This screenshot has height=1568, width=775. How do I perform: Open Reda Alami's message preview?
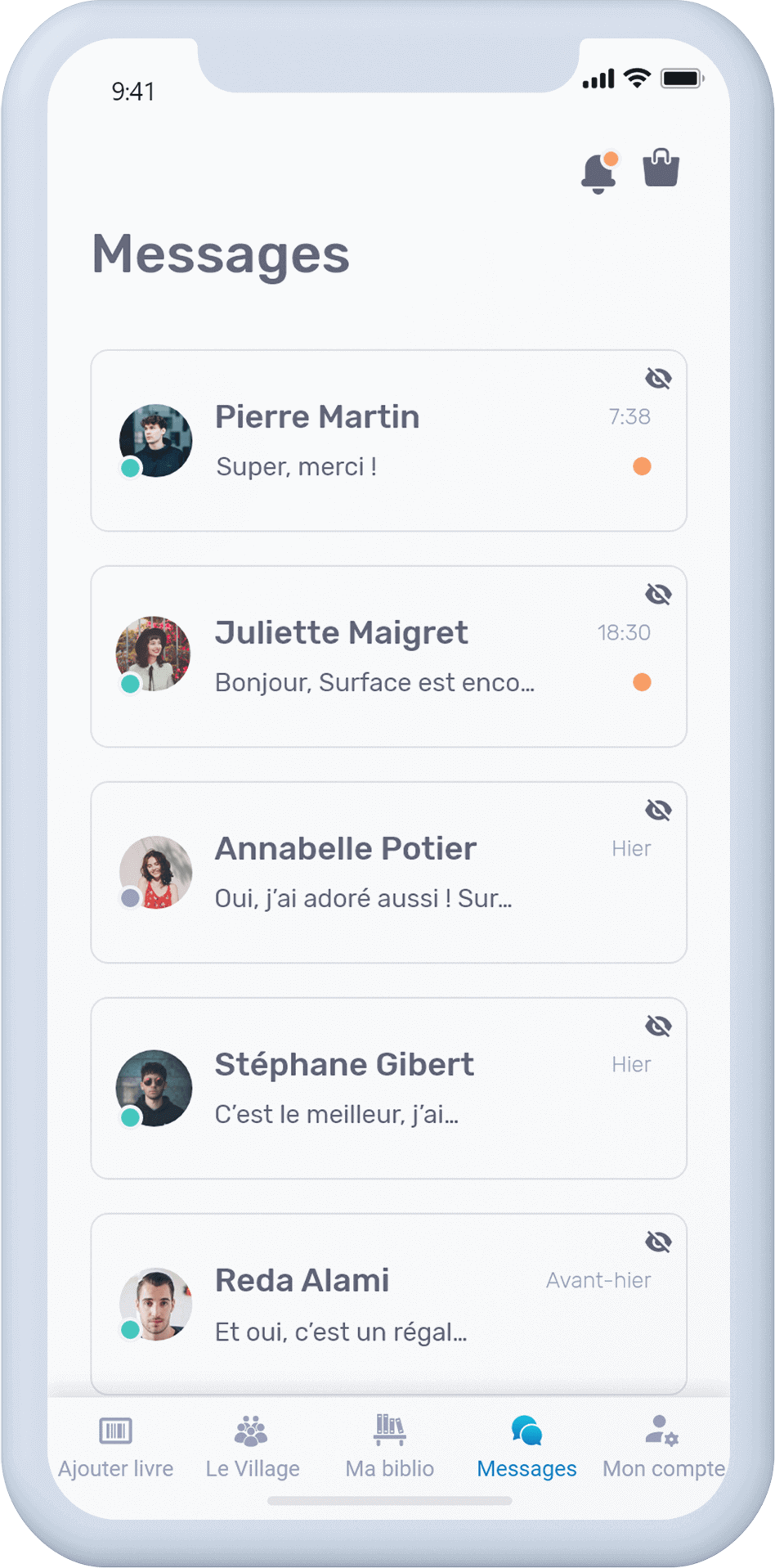click(340, 1332)
